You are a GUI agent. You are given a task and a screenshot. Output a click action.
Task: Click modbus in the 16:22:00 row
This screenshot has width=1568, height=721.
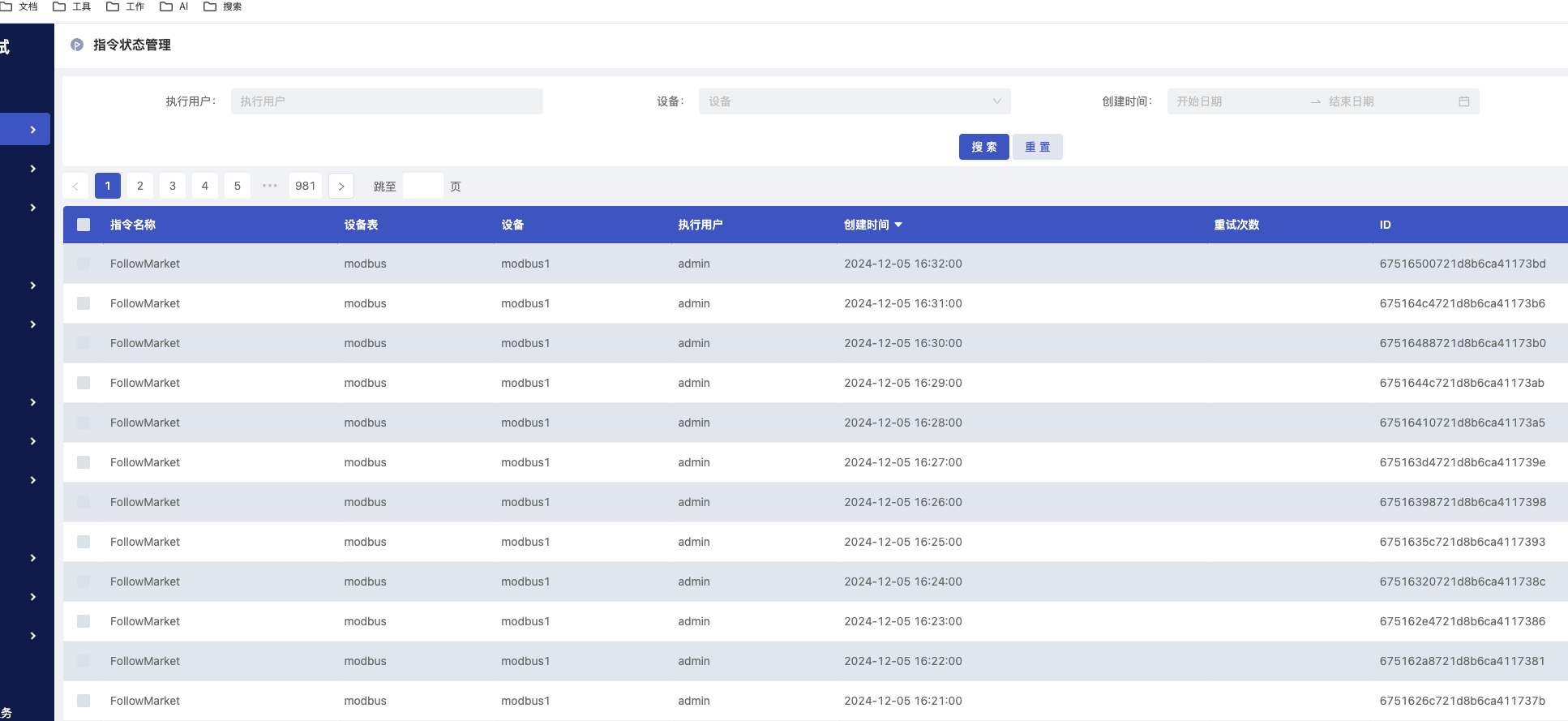[x=365, y=661]
